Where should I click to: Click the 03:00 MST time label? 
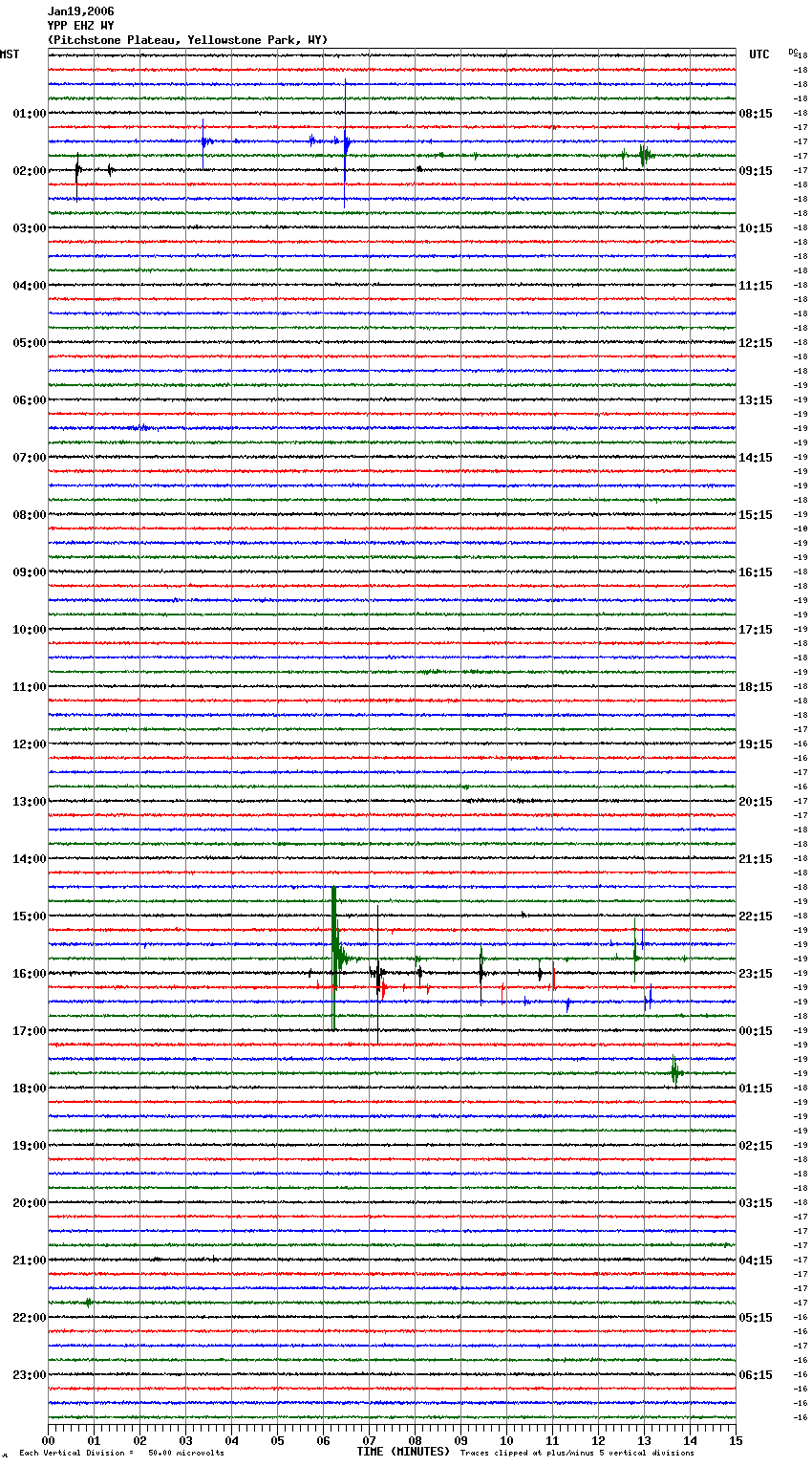pos(30,228)
